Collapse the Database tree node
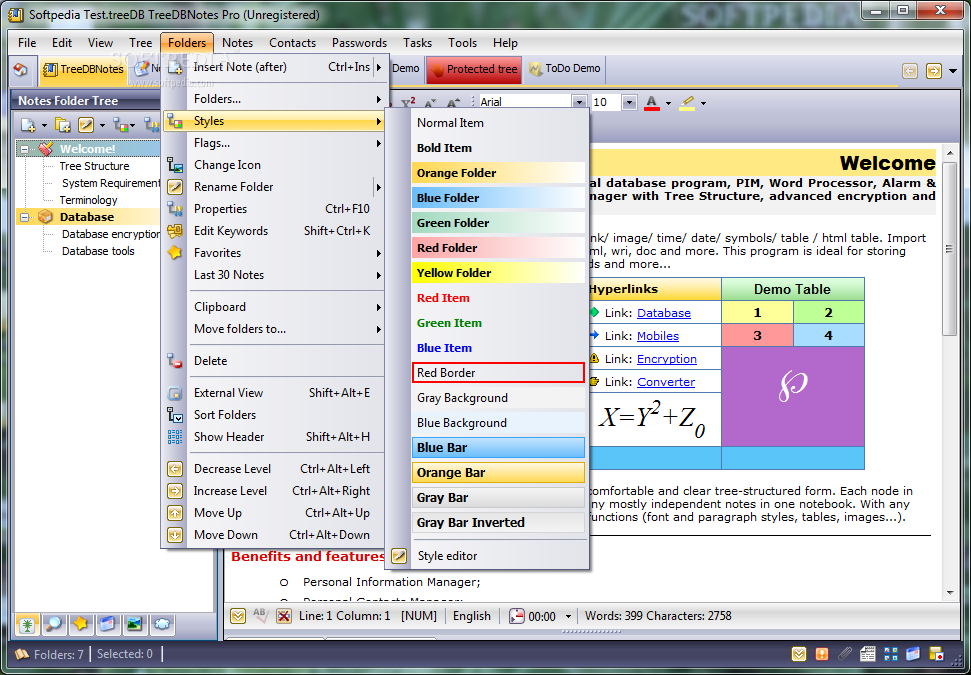 point(24,217)
